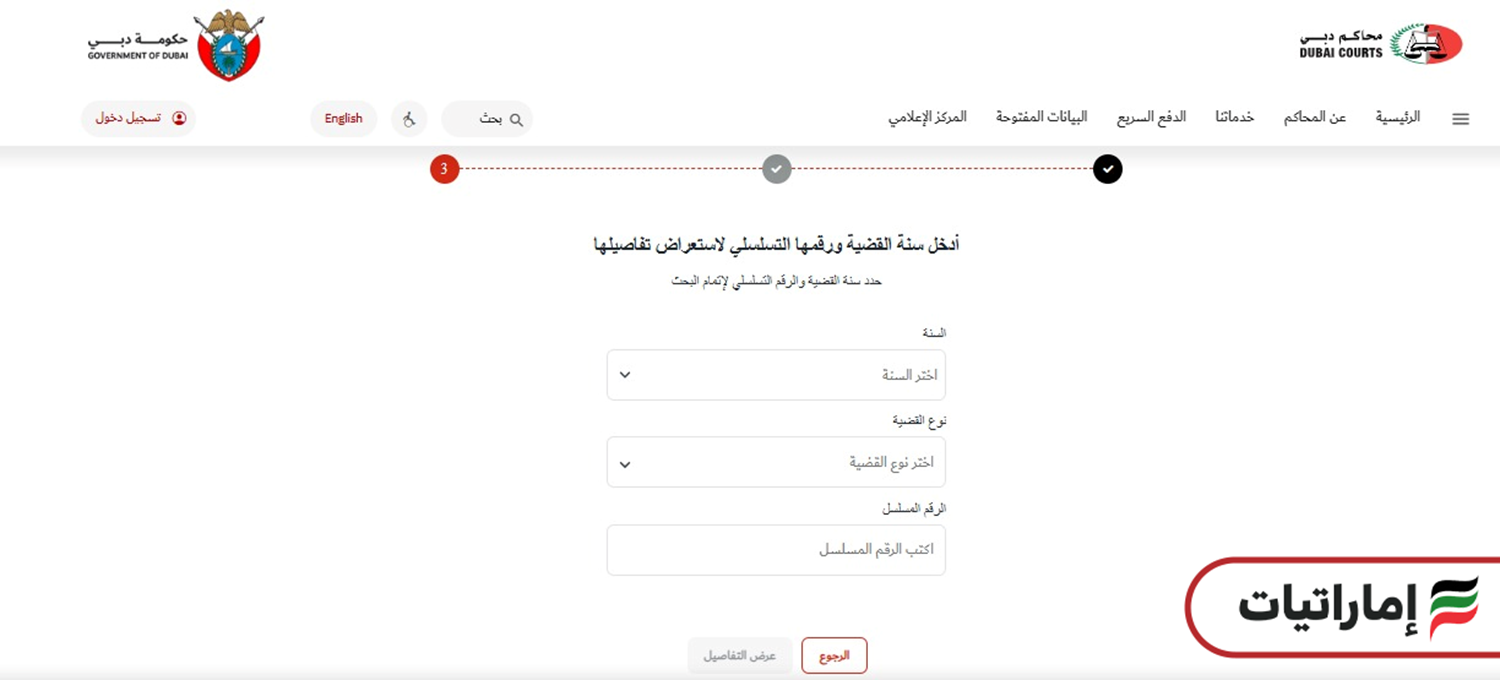Click the عرض التفاصيل details button
The image size is (1500, 680).
click(740, 655)
